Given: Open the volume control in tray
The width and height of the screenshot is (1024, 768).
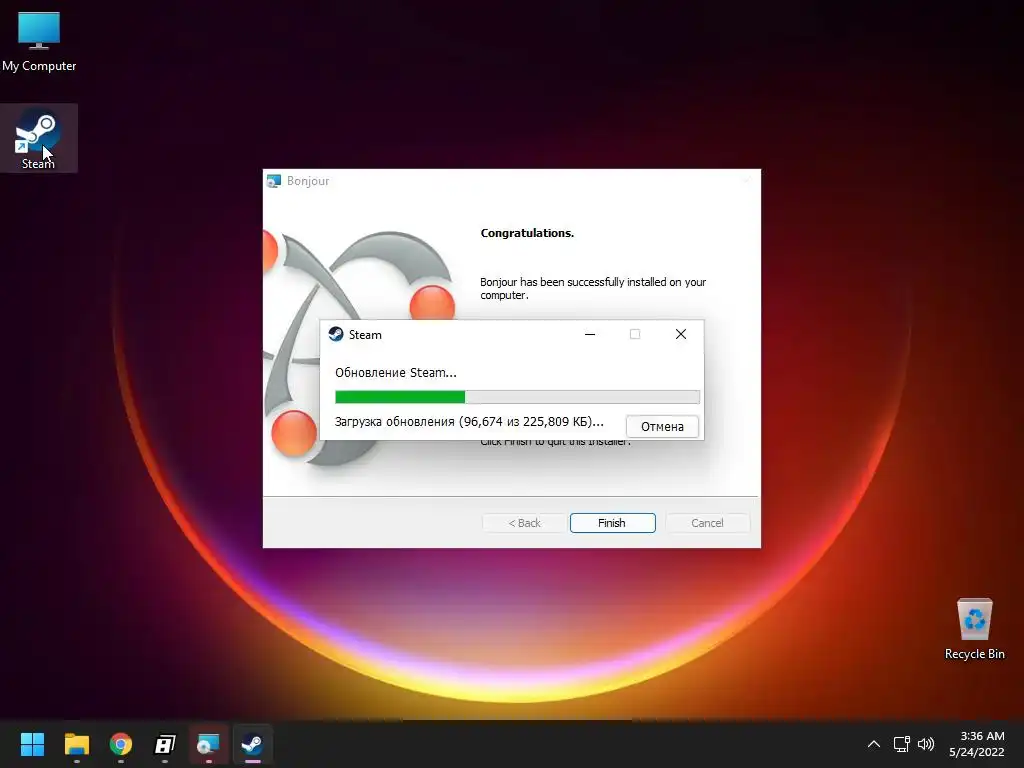Looking at the screenshot, I should click(x=925, y=744).
